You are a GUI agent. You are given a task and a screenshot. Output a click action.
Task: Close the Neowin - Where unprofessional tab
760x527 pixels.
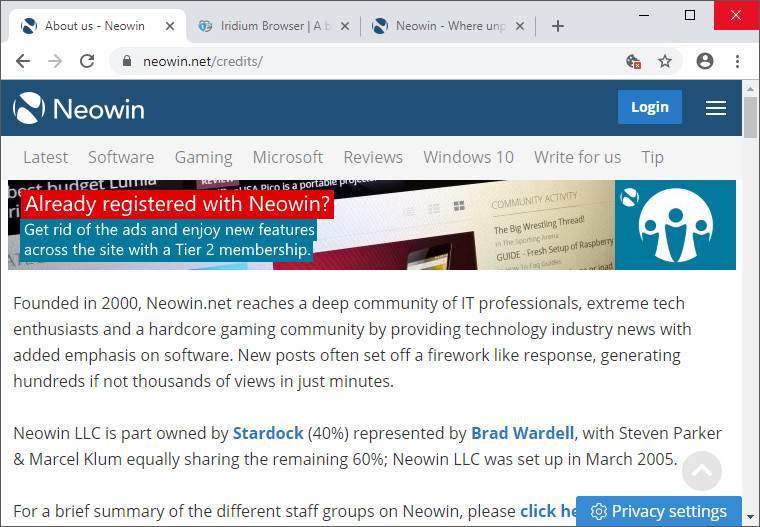[520, 26]
